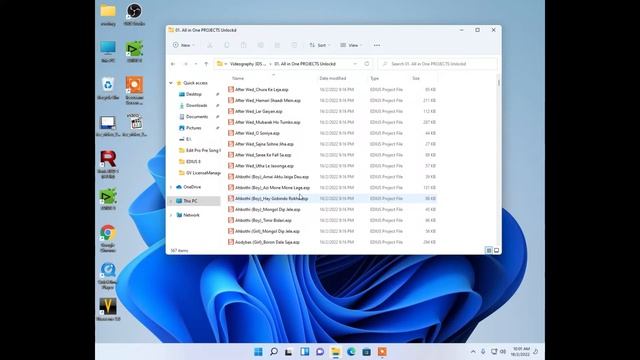
Task: Open the Sort dropdown
Action: pyautogui.click(x=320, y=45)
